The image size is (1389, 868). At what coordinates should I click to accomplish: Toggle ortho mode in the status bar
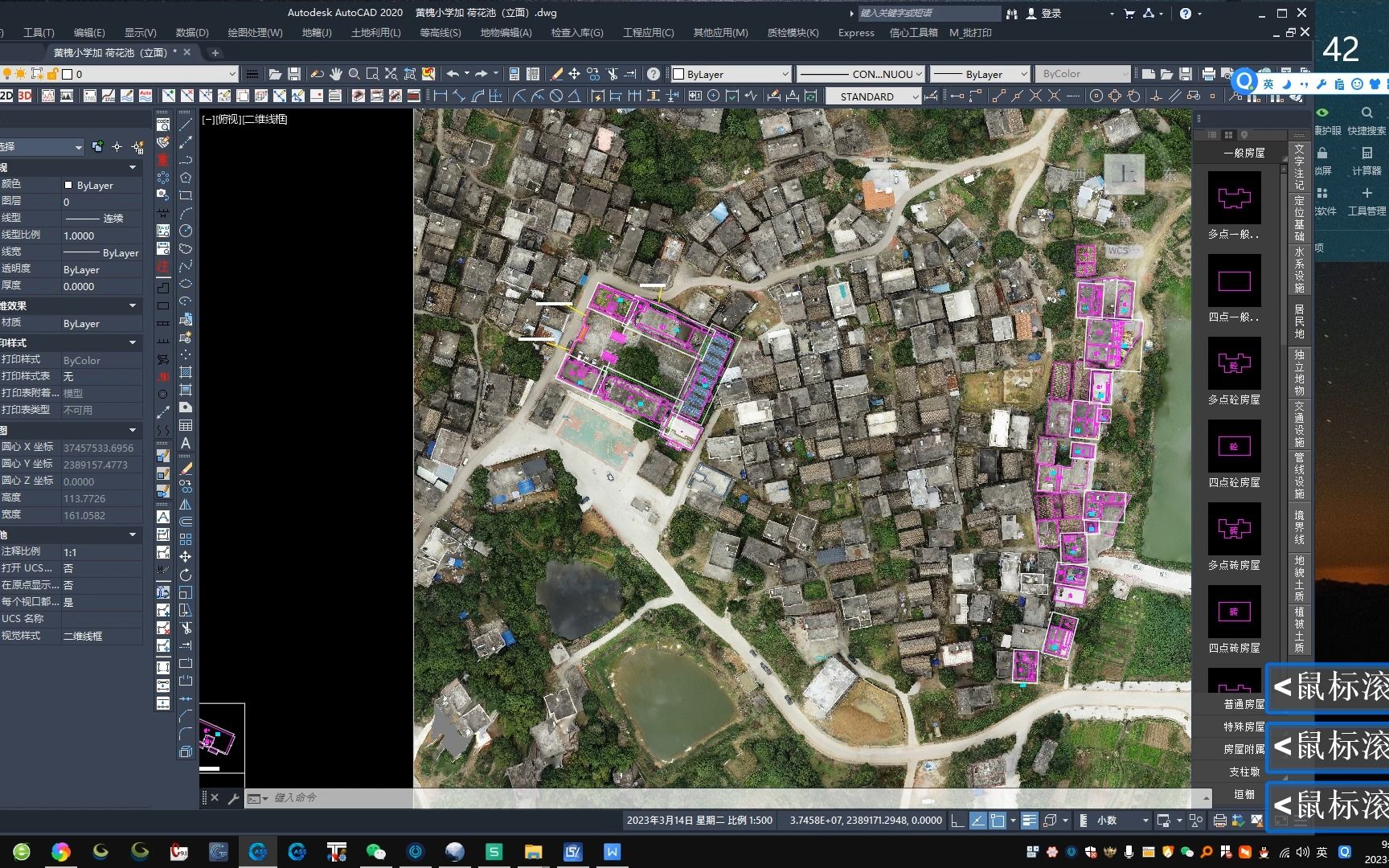[957, 821]
